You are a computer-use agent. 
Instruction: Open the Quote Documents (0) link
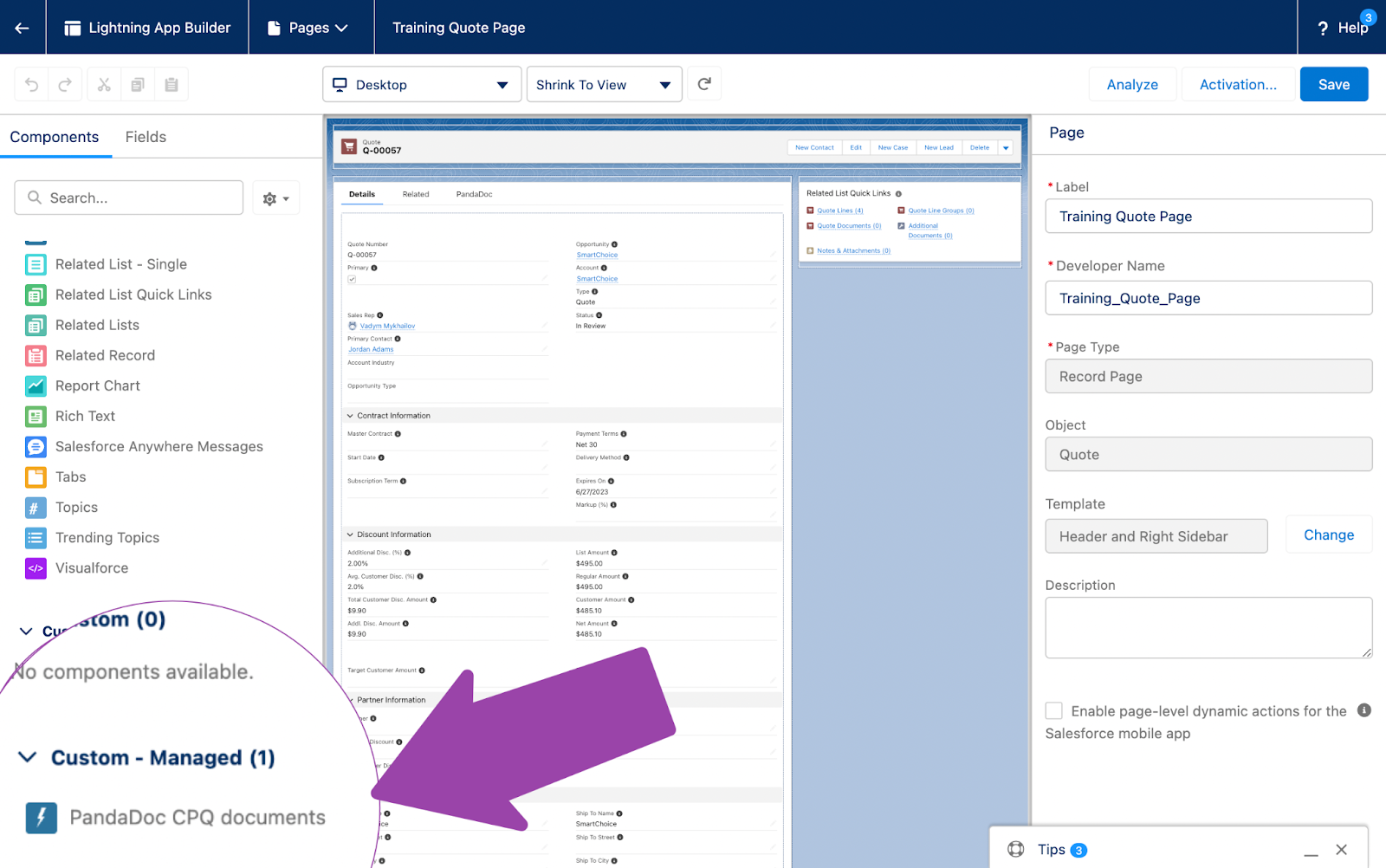click(x=849, y=226)
